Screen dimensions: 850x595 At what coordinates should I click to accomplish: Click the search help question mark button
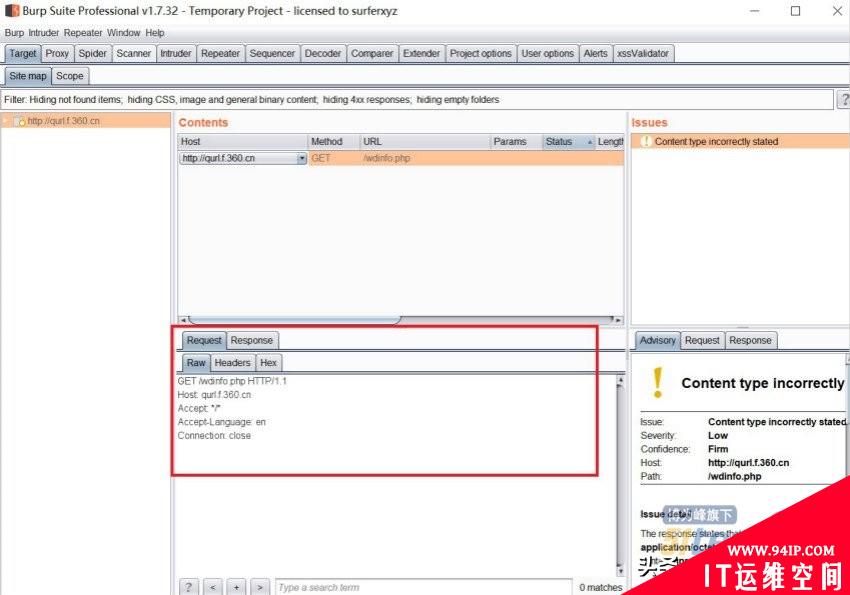tap(189, 587)
